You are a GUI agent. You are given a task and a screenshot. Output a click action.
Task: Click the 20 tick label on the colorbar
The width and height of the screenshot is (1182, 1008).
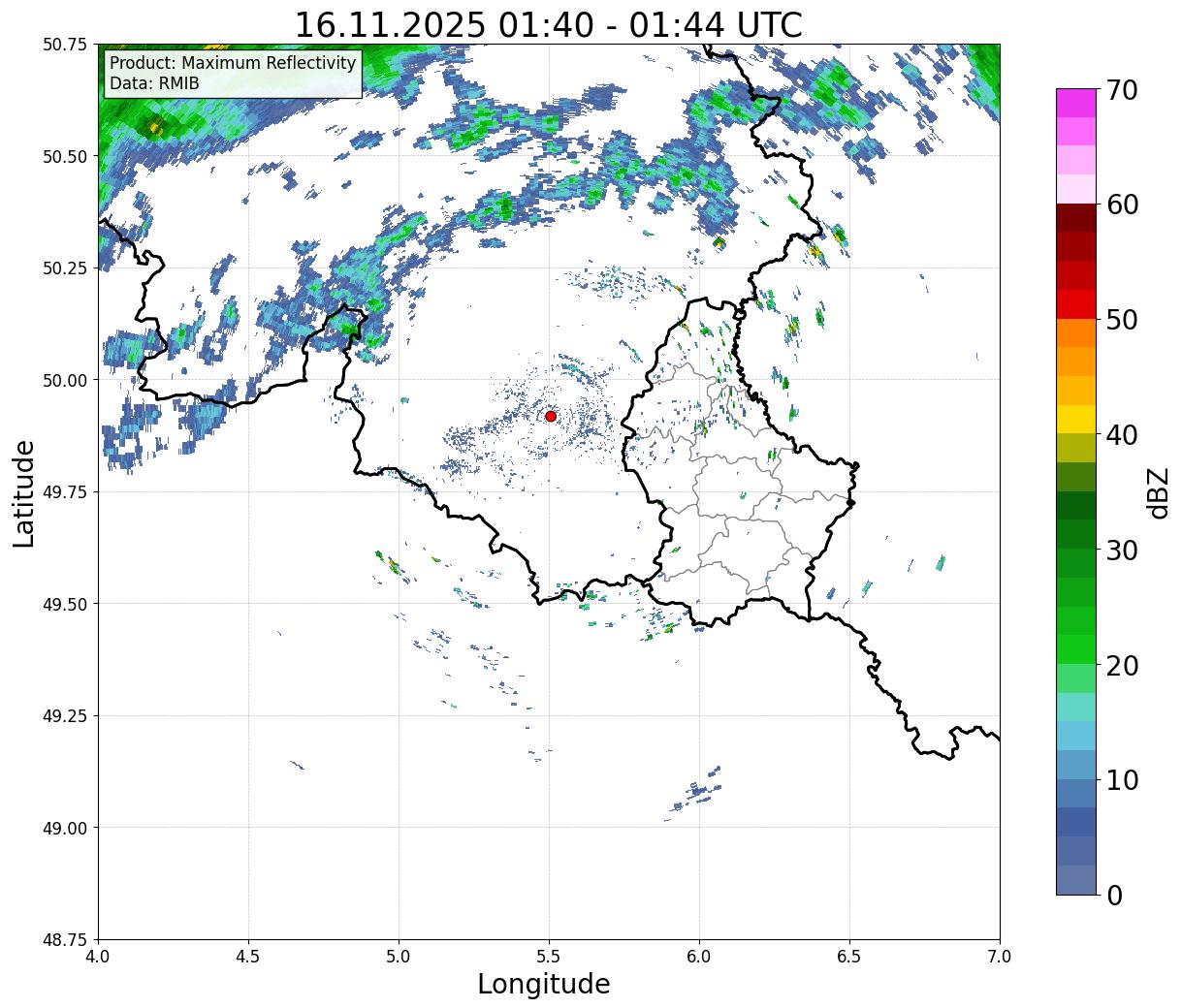click(x=1121, y=666)
